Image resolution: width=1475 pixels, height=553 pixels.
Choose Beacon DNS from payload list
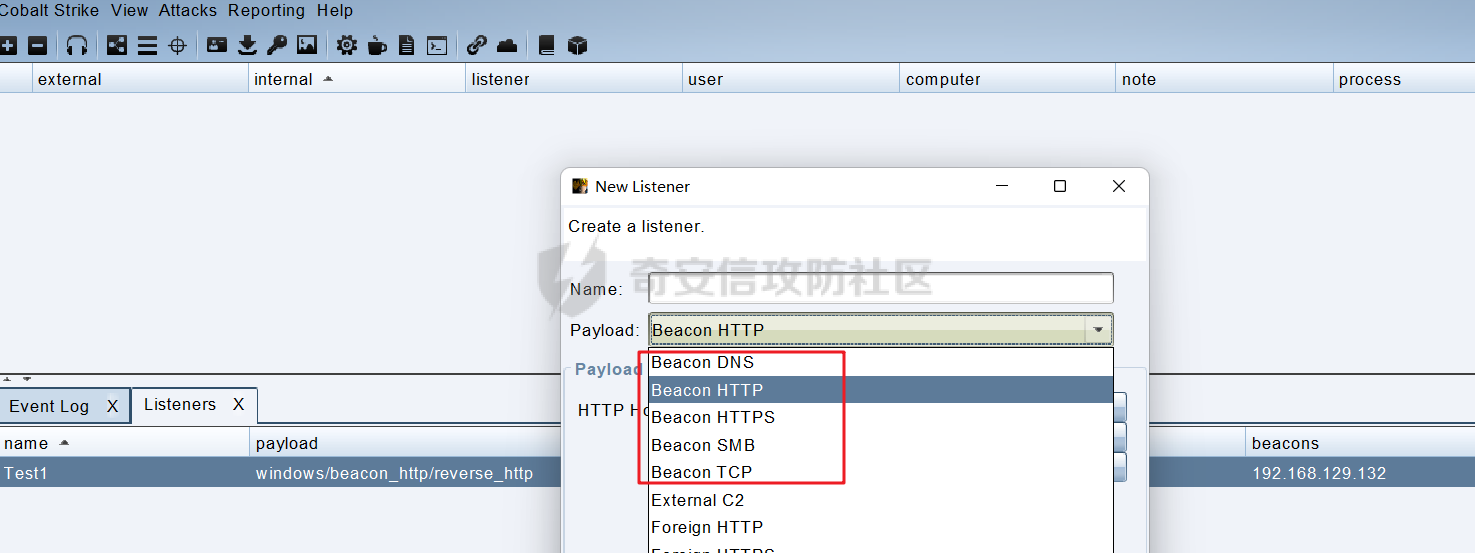881,362
